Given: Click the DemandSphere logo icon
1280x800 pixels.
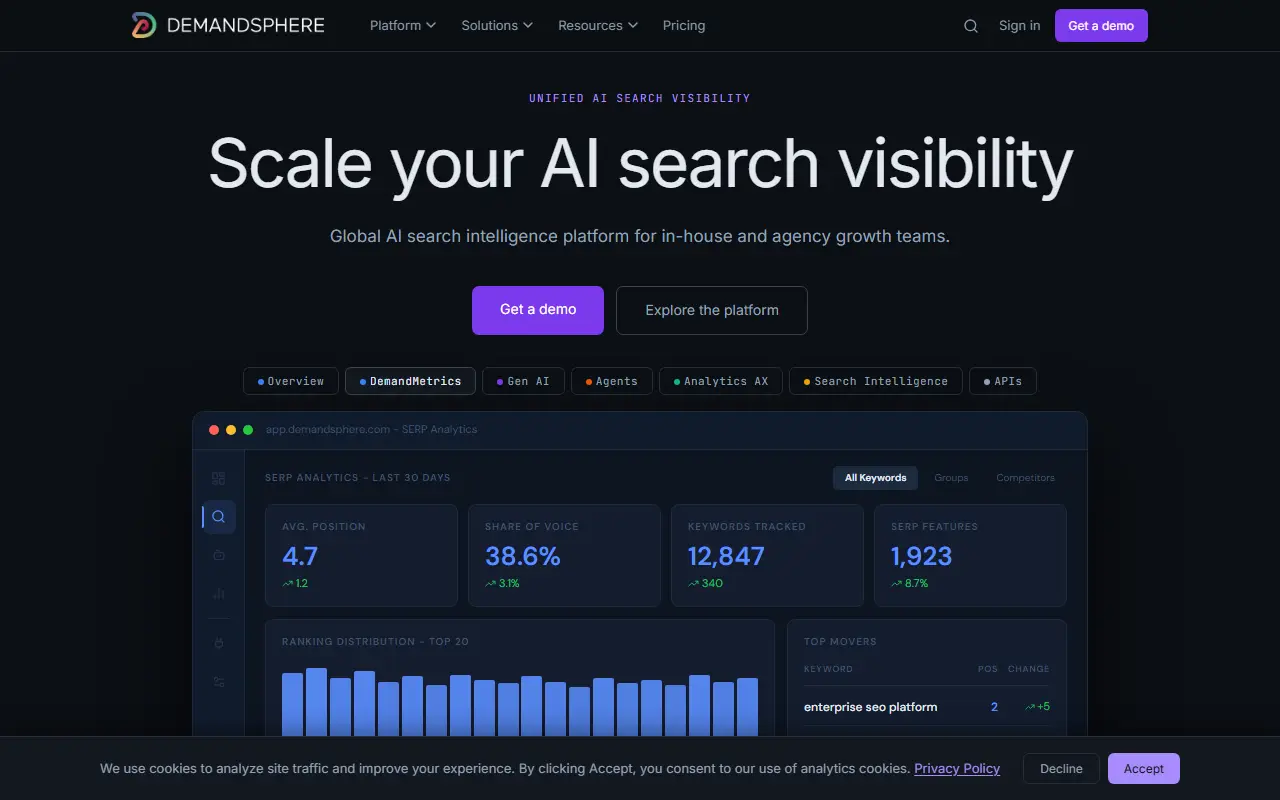Looking at the screenshot, I should [x=144, y=25].
